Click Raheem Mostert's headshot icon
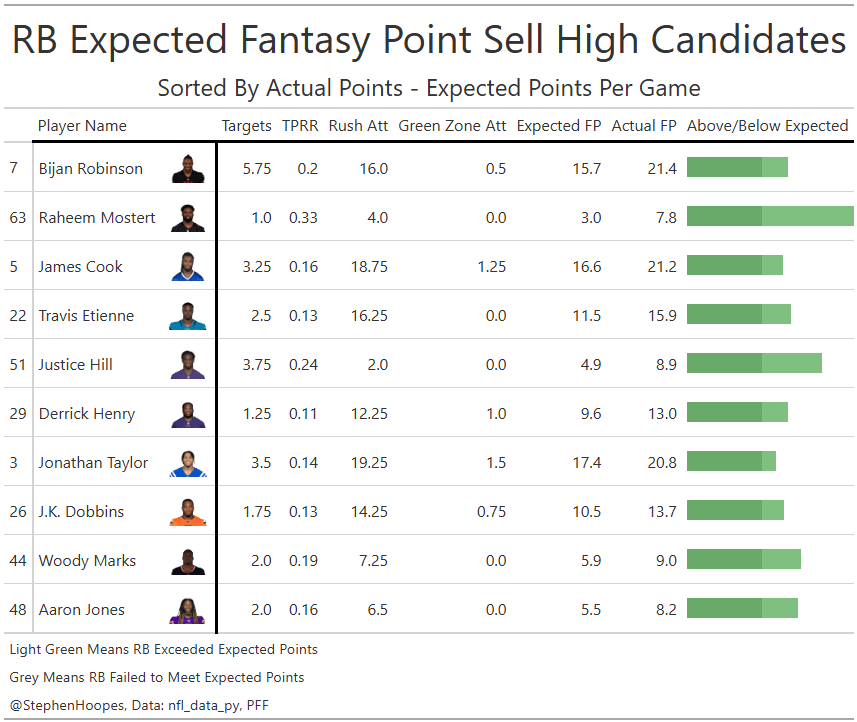This screenshot has height=722, width=857. tap(187, 218)
